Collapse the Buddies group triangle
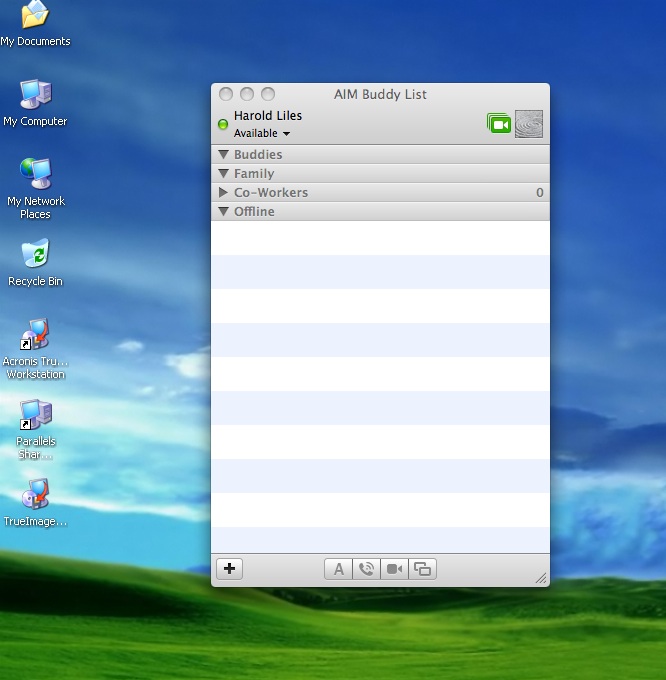This screenshot has width=666, height=680. coord(223,154)
